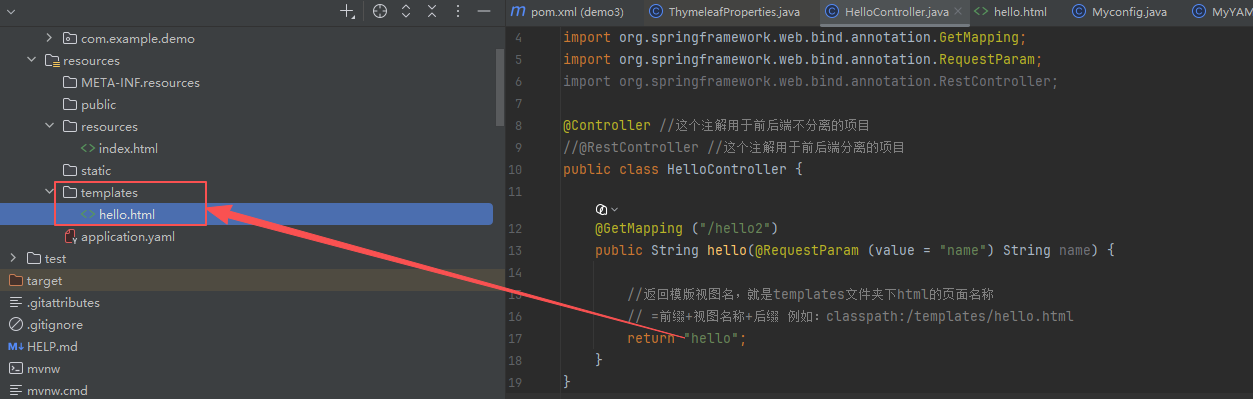Switch to the pom.xml (demo3) tab
The width and height of the screenshot is (1253, 399).
(x=567, y=12)
